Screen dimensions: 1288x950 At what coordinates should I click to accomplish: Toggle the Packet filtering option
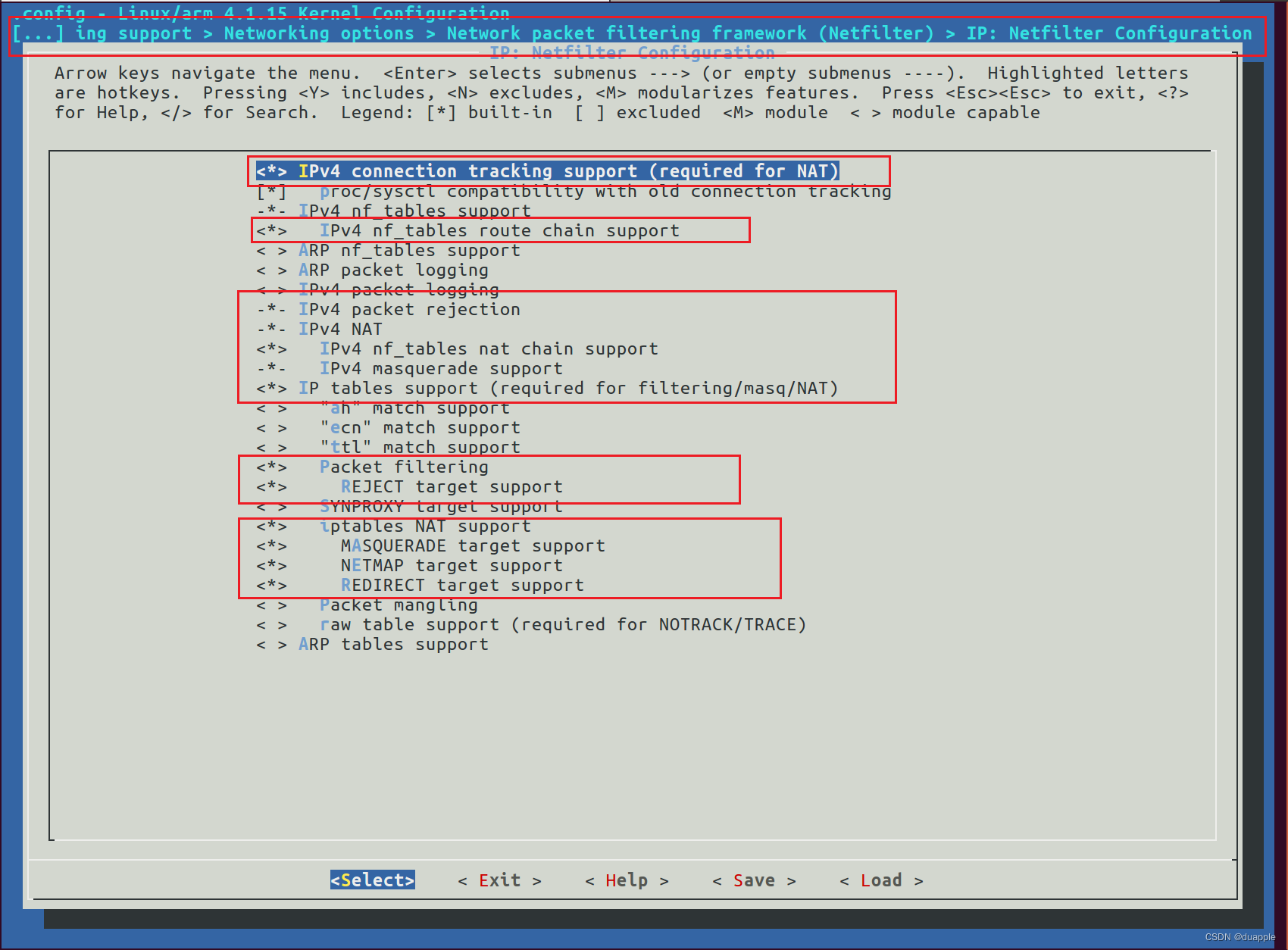372,467
